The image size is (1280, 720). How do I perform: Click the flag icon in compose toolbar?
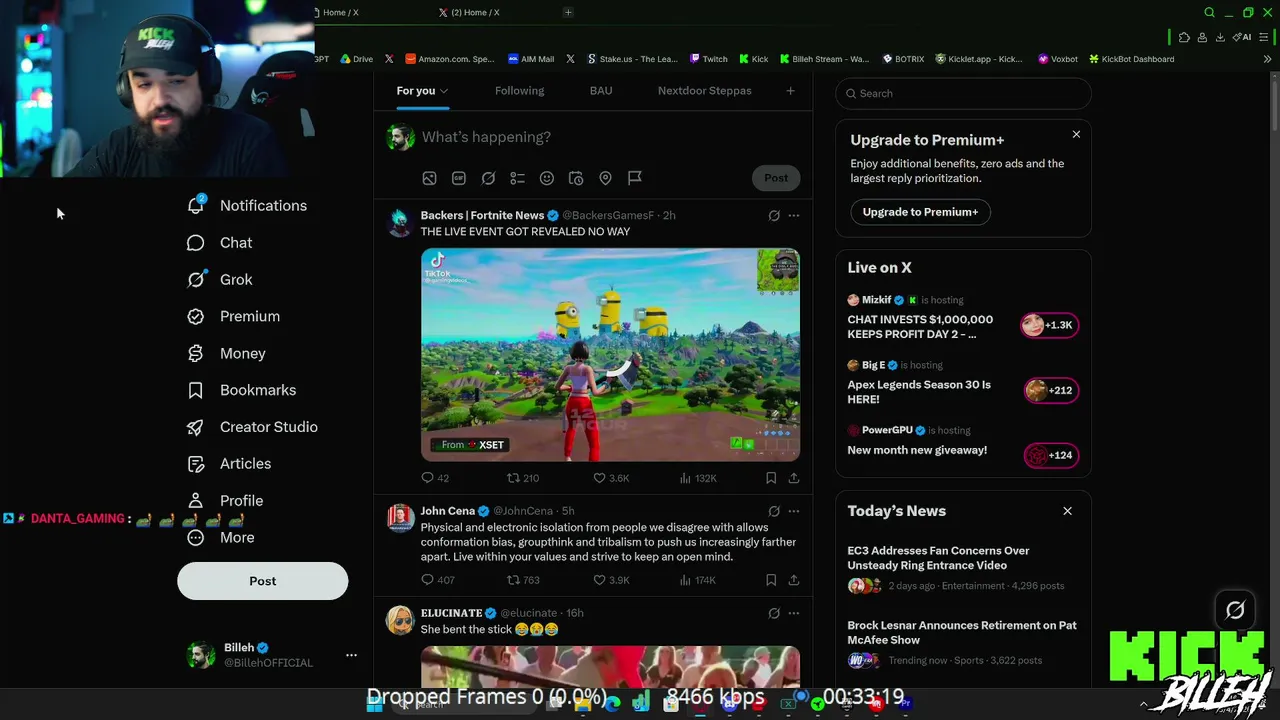click(x=635, y=178)
